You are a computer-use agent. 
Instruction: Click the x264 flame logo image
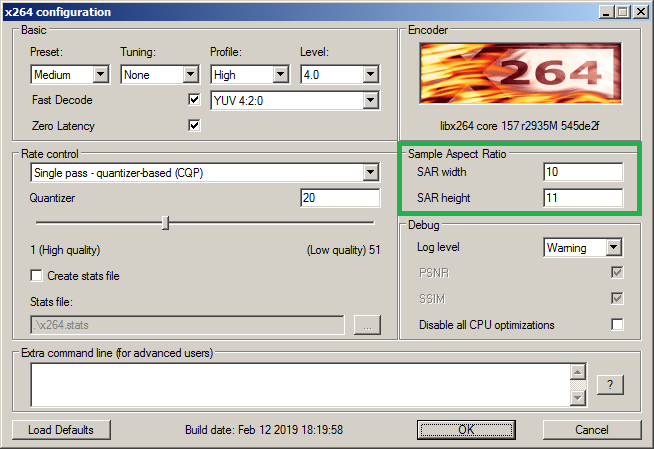[521, 73]
